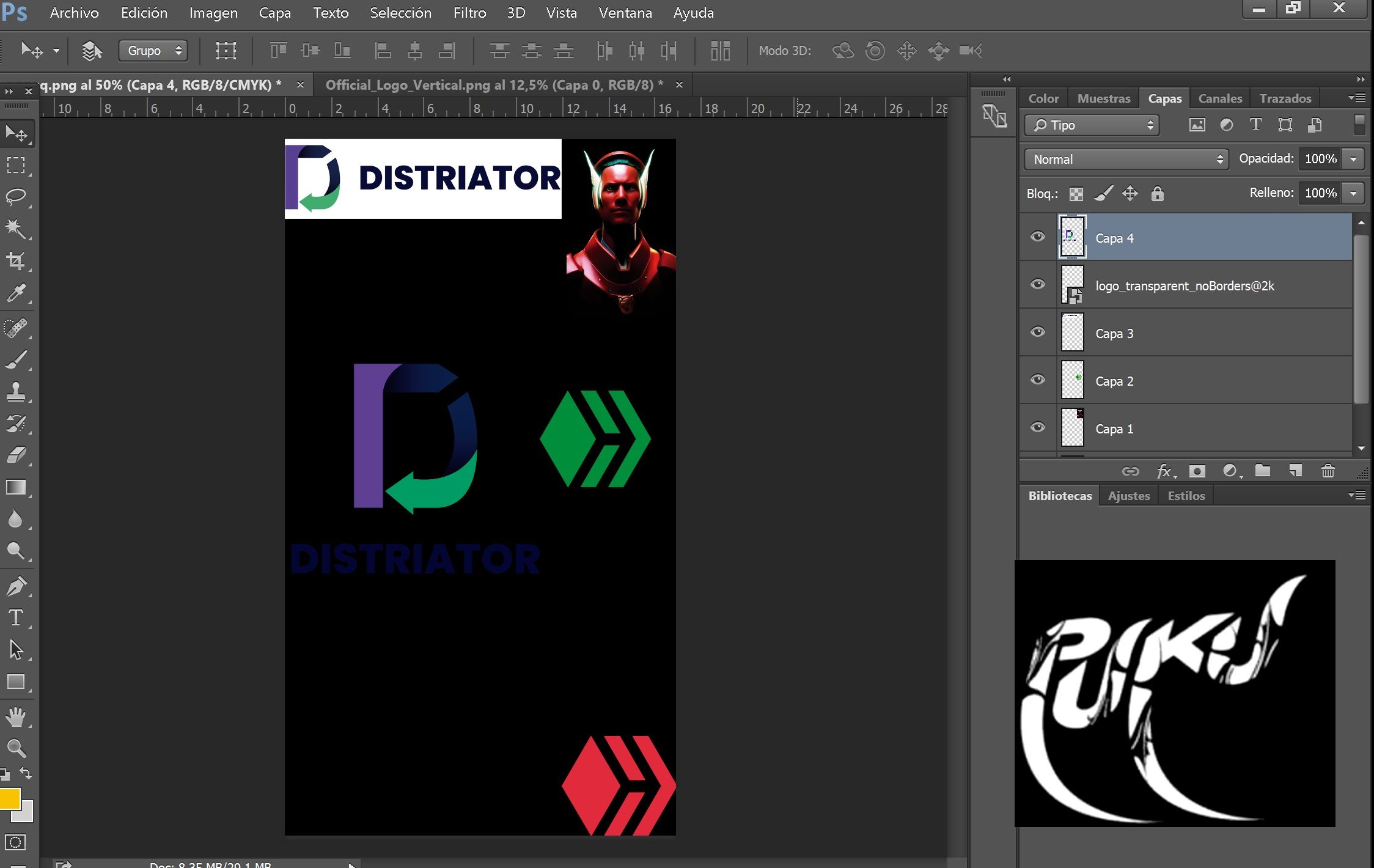
Task: Click the yellow foreground color swatch
Action: point(9,799)
